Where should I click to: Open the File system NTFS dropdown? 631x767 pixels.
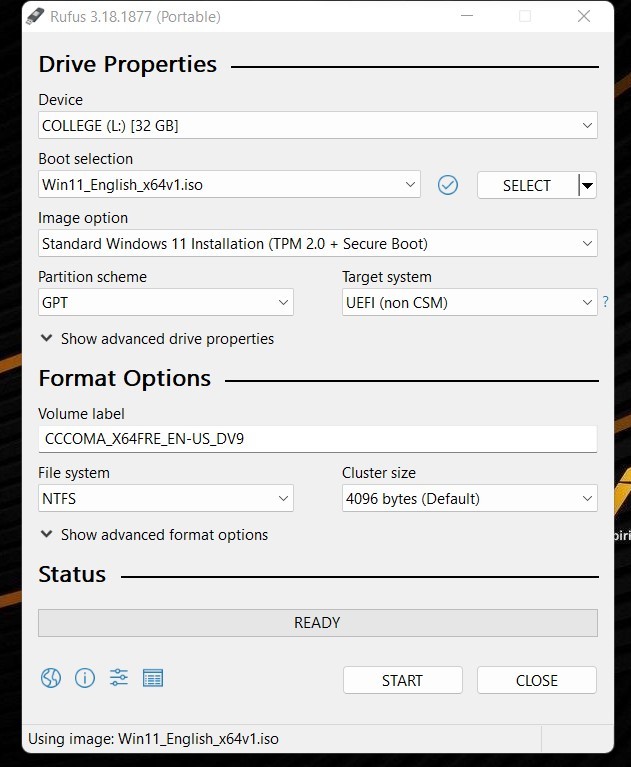point(166,498)
